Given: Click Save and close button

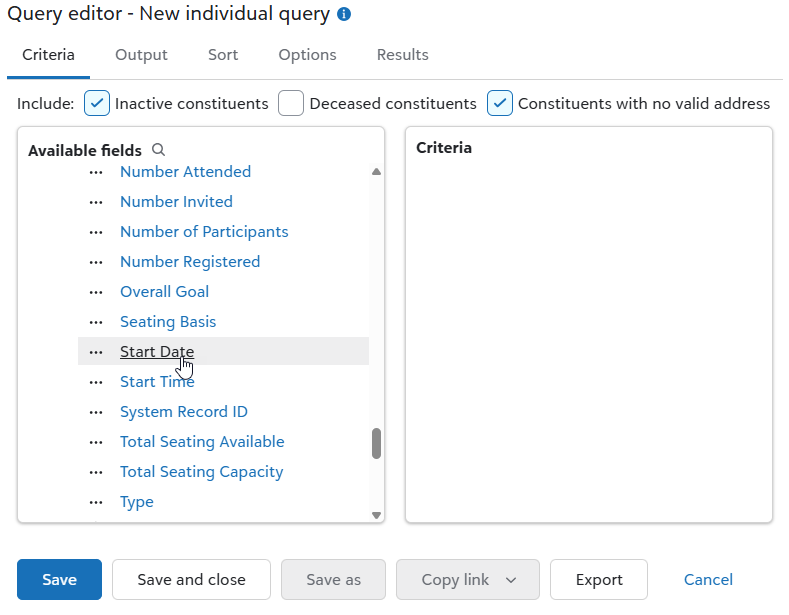Looking at the screenshot, I should (191, 579).
